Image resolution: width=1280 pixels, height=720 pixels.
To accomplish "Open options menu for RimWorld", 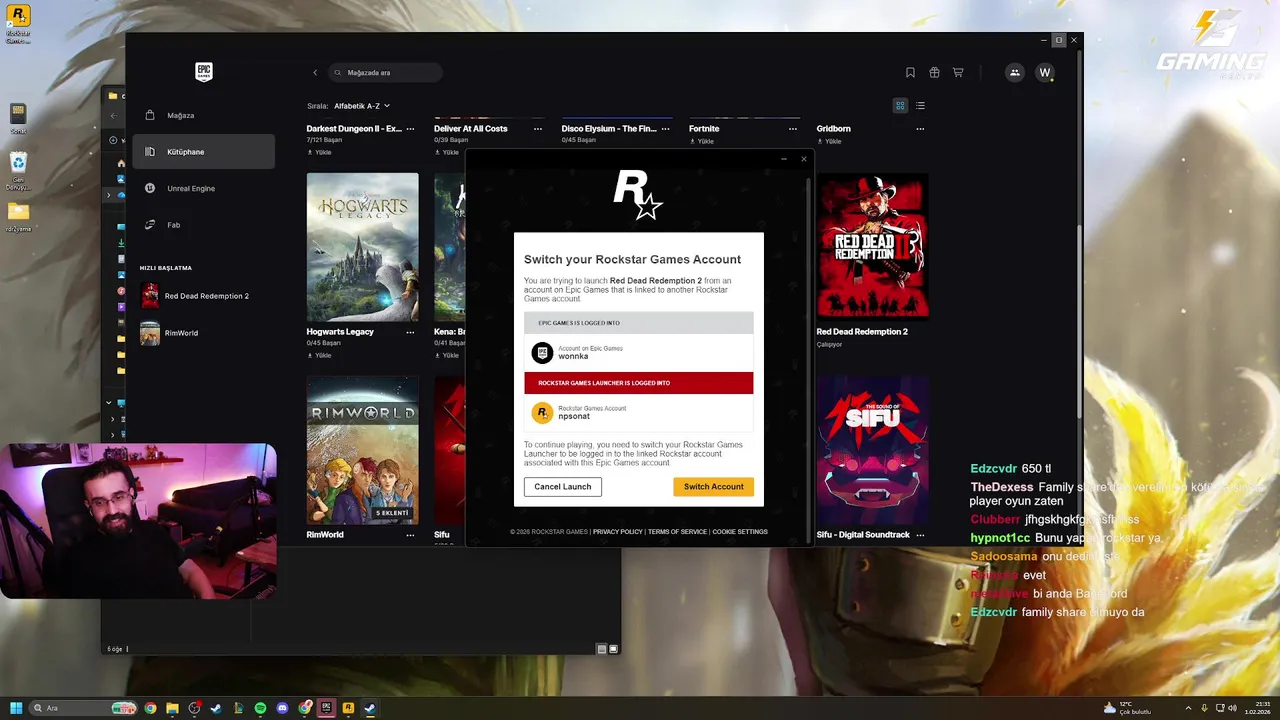I will 410,535.
